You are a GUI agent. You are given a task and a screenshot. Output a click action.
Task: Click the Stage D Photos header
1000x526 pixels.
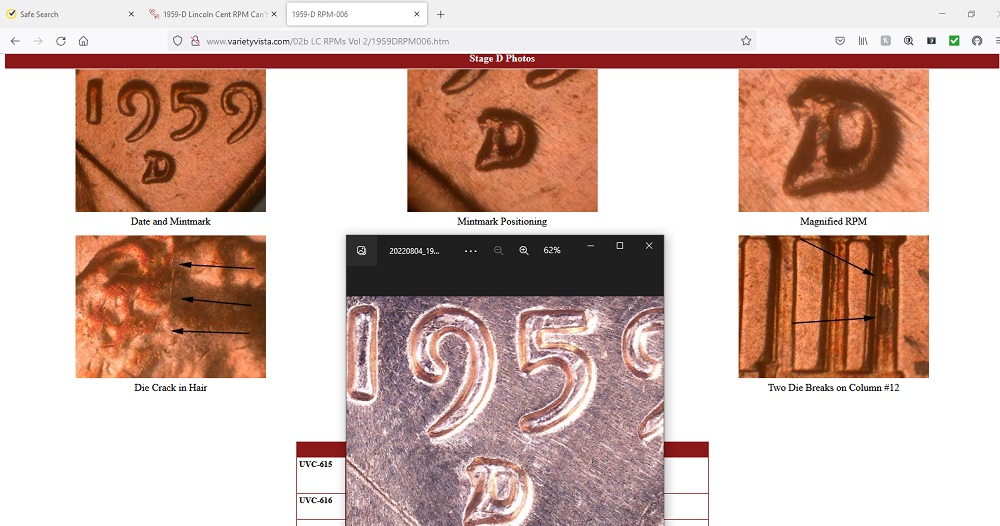click(x=502, y=59)
